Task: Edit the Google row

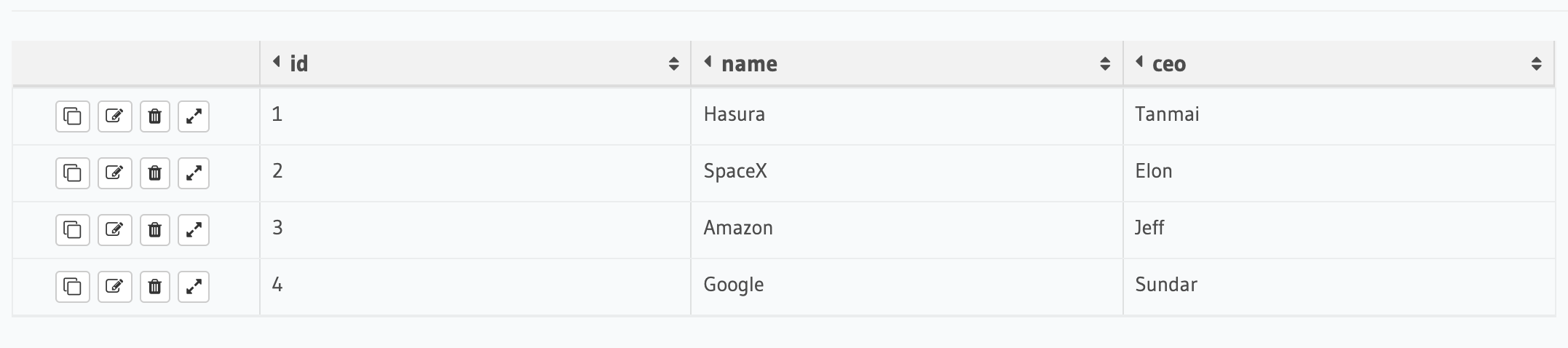Action: coord(115,287)
